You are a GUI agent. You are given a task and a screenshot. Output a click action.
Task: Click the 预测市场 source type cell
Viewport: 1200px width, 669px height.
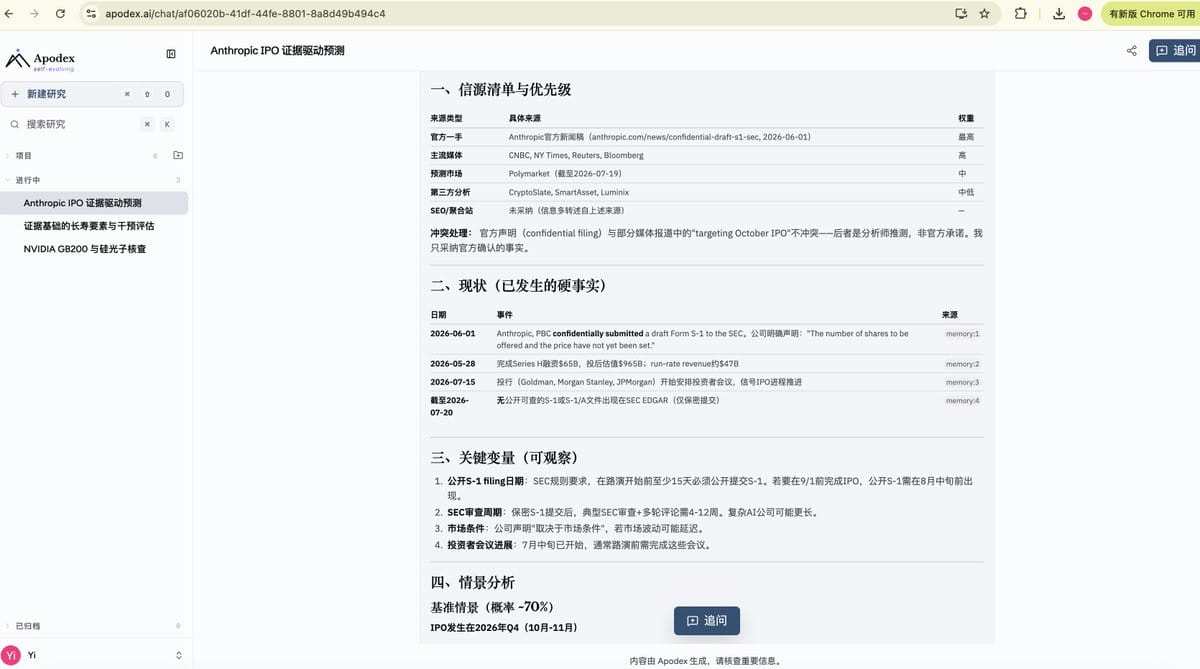click(x=446, y=173)
